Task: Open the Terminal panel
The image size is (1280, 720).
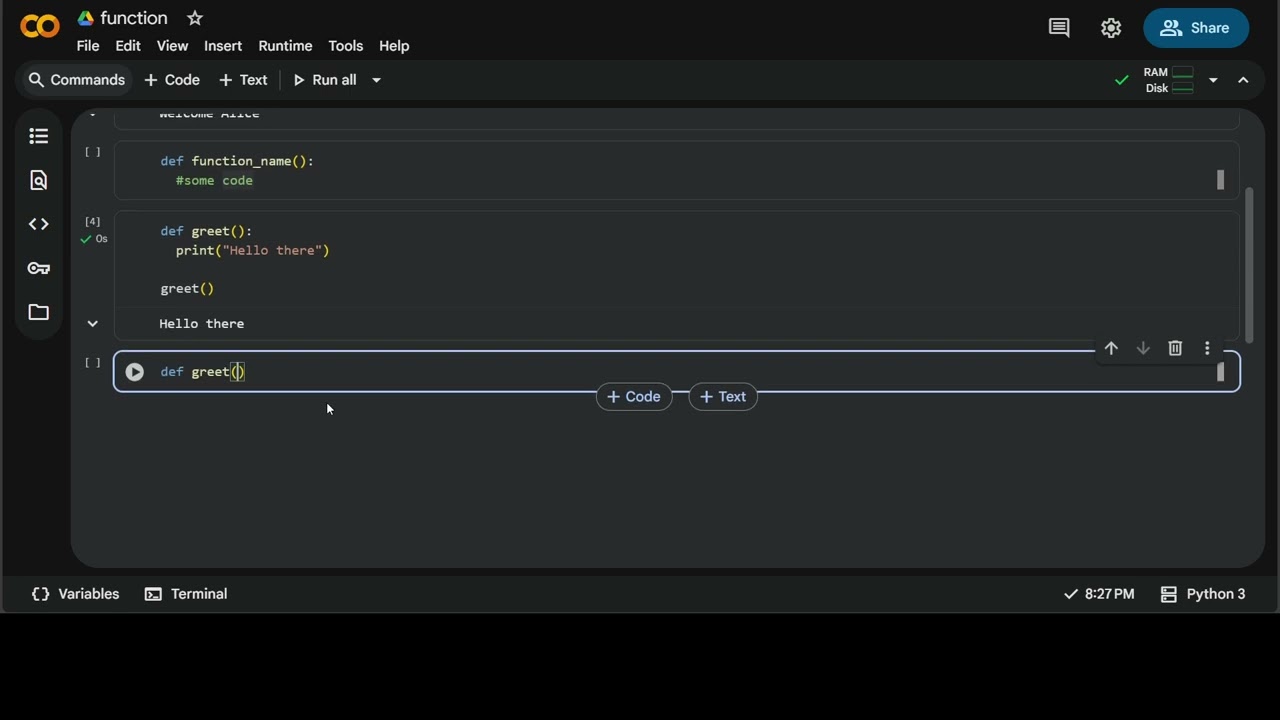Action: [x=186, y=594]
